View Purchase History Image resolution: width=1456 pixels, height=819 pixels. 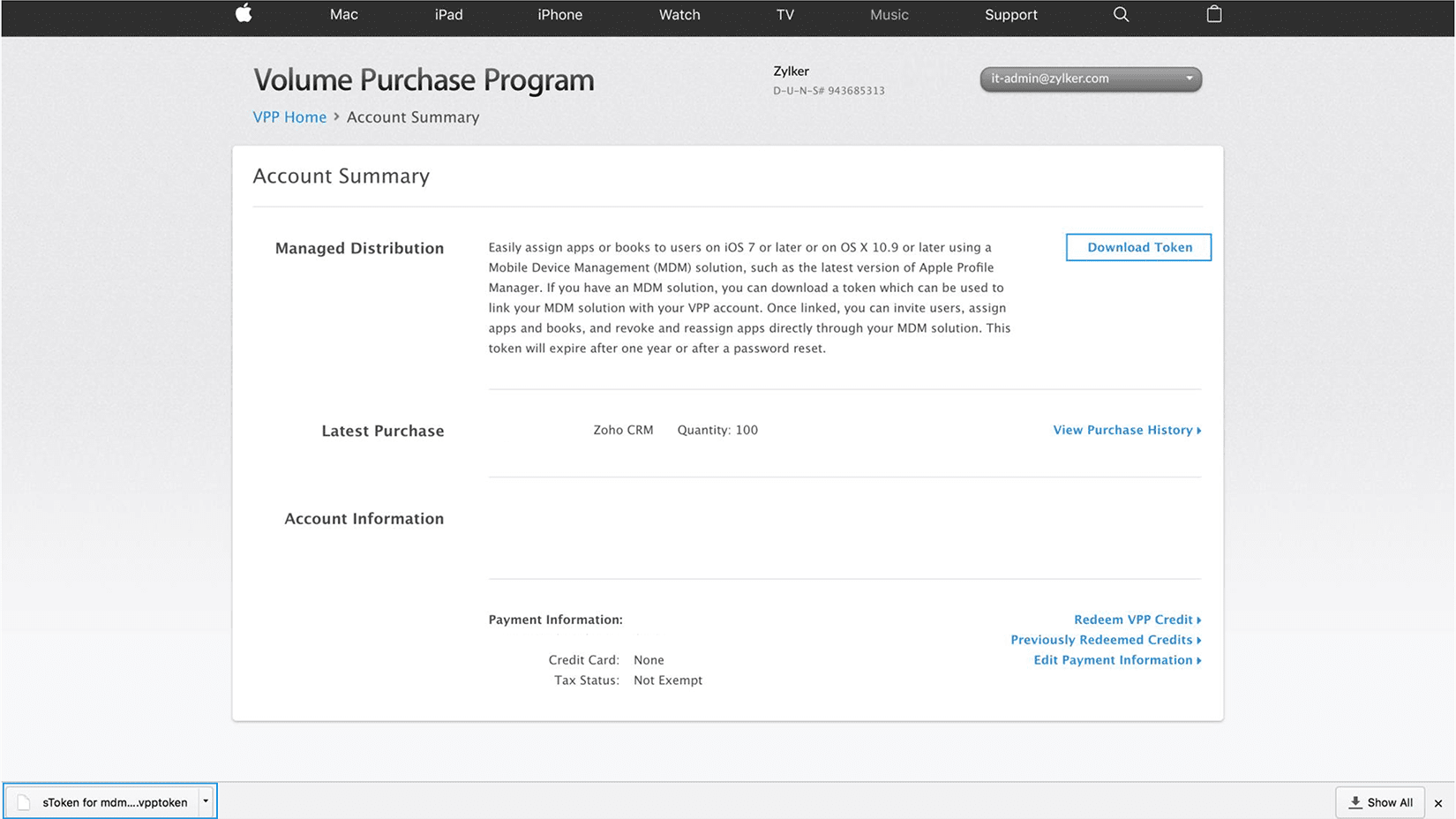1126,430
